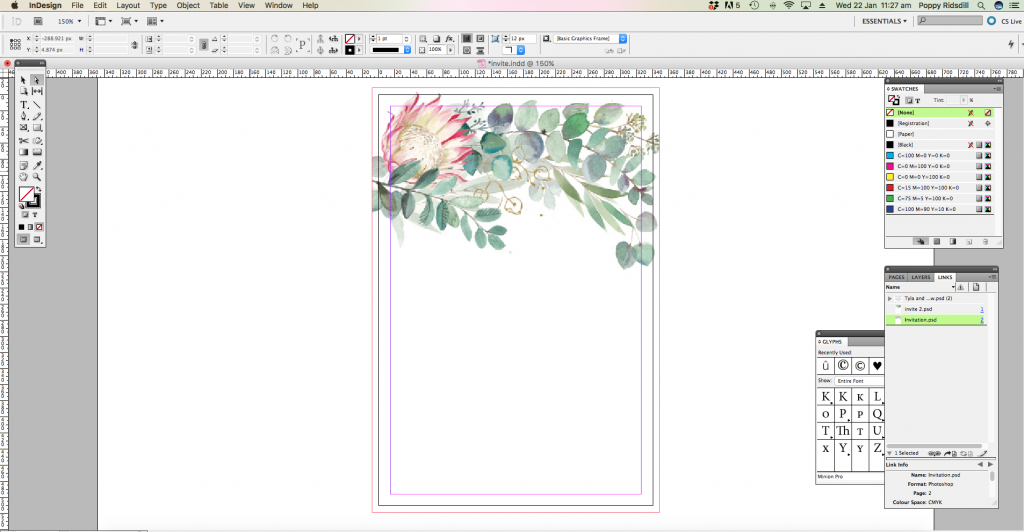Viewport: 1024px width, 532px height.
Task: Select the Hand tool
Action: coord(24,177)
